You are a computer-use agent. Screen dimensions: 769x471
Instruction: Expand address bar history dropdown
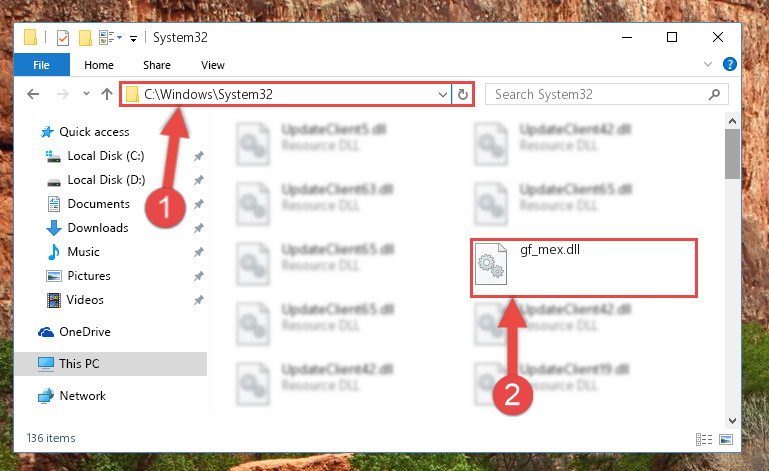pos(443,94)
